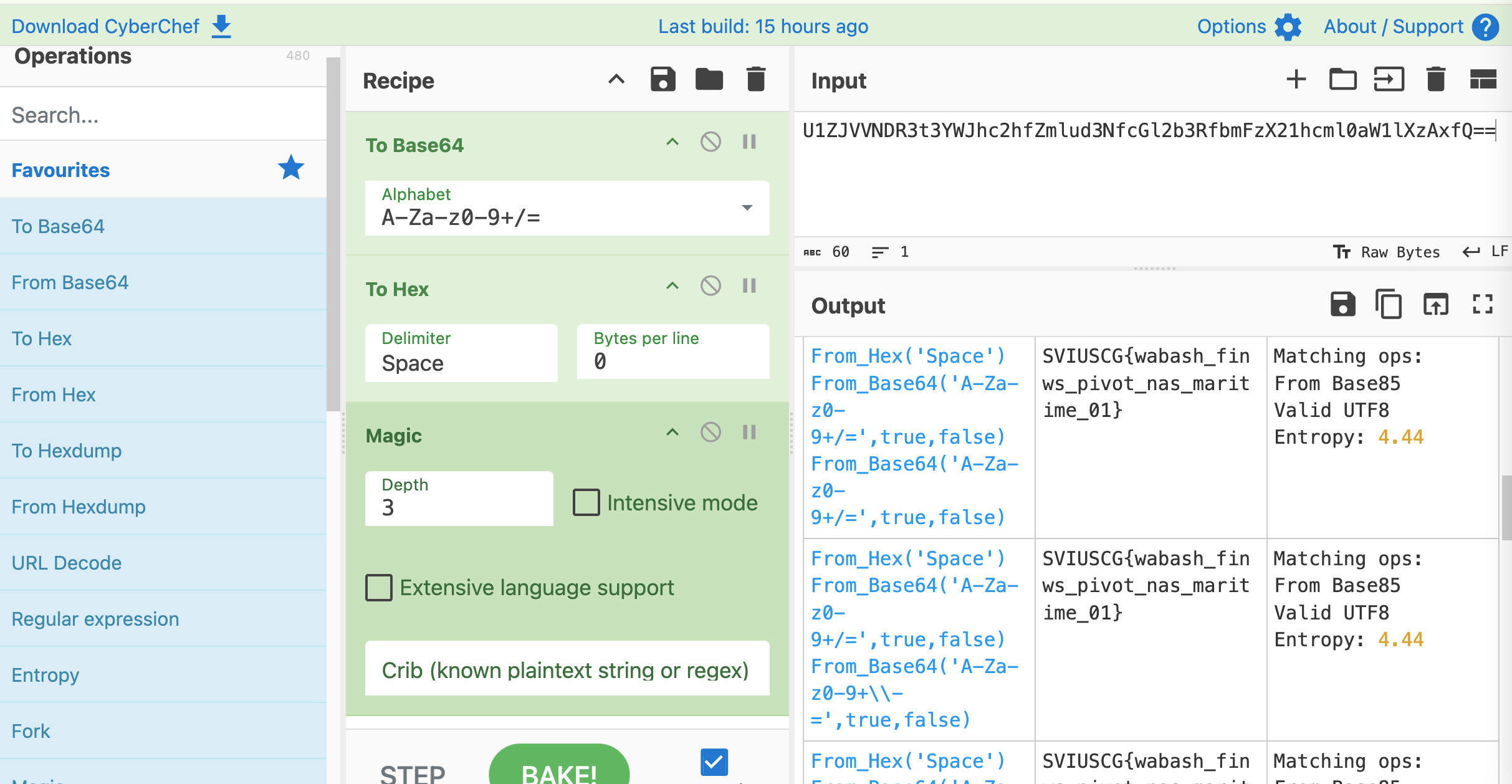Image resolution: width=1512 pixels, height=784 pixels.
Task: Open the Options gear icon
Action: point(1288,27)
